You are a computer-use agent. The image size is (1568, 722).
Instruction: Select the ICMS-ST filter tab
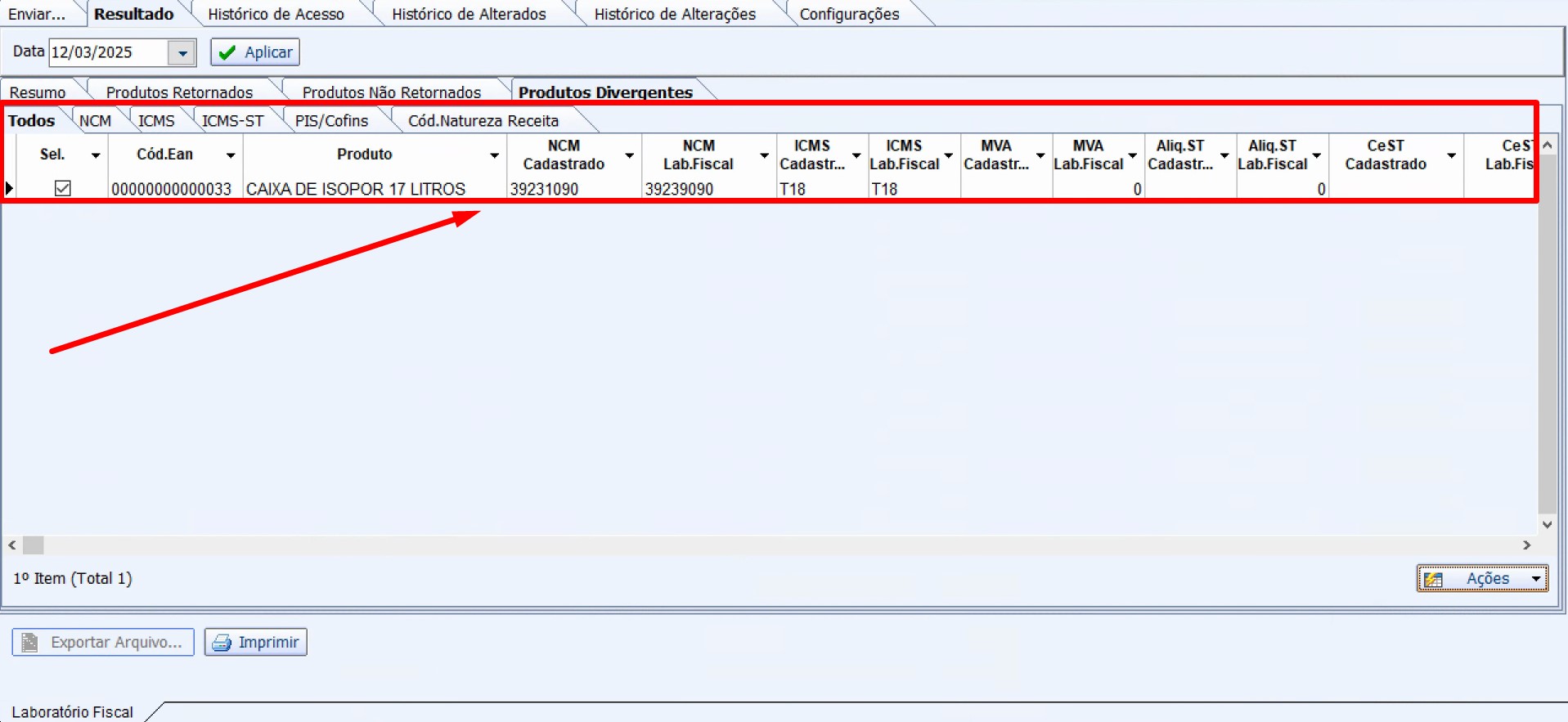[232, 121]
